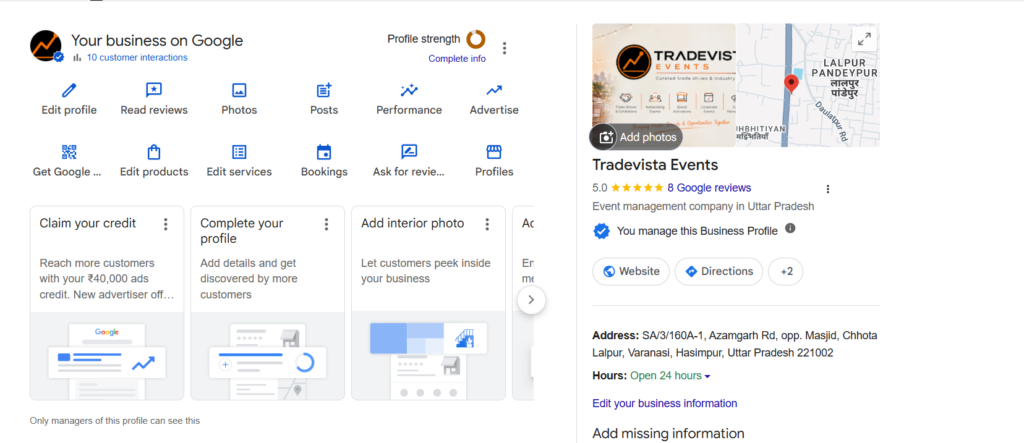Open the Complete your profile card
This screenshot has height=443, width=1024.
point(268,303)
